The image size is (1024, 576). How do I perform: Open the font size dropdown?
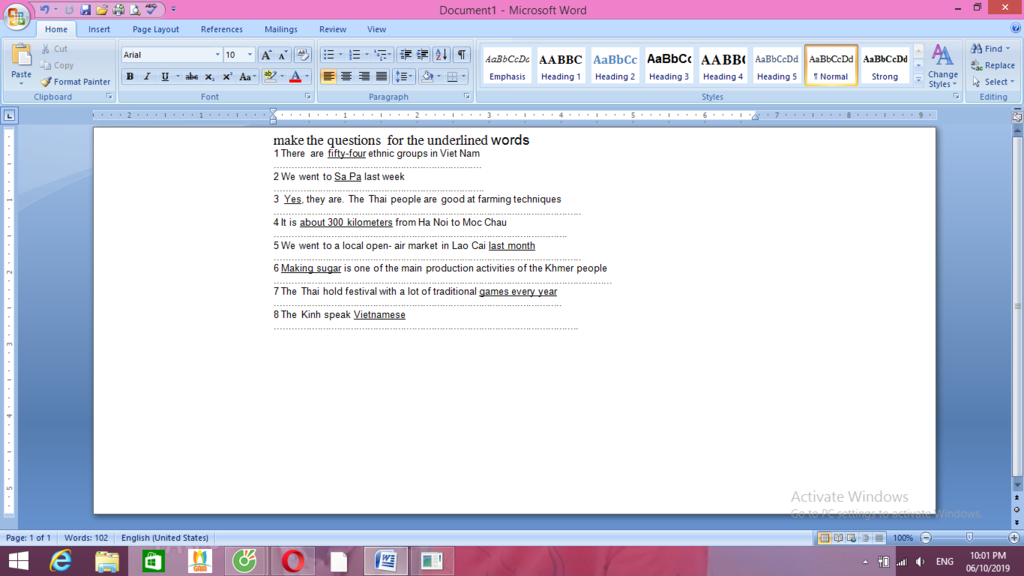point(249,55)
